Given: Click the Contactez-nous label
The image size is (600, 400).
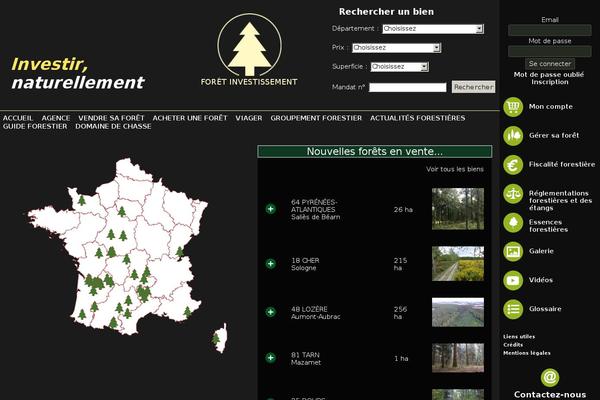Looking at the screenshot, I should pyautogui.click(x=550, y=395).
